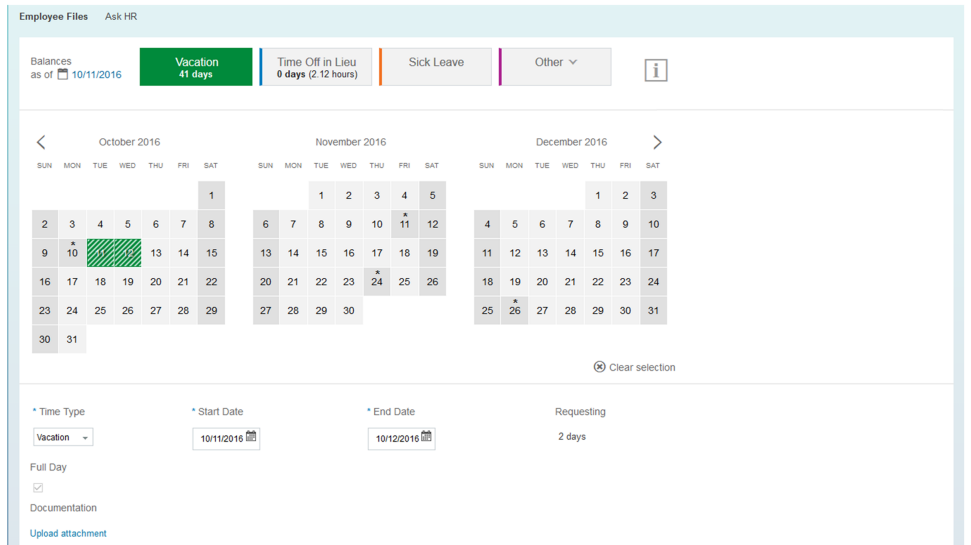
Task: Click the October 2016 month title
Action: click(129, 142)
